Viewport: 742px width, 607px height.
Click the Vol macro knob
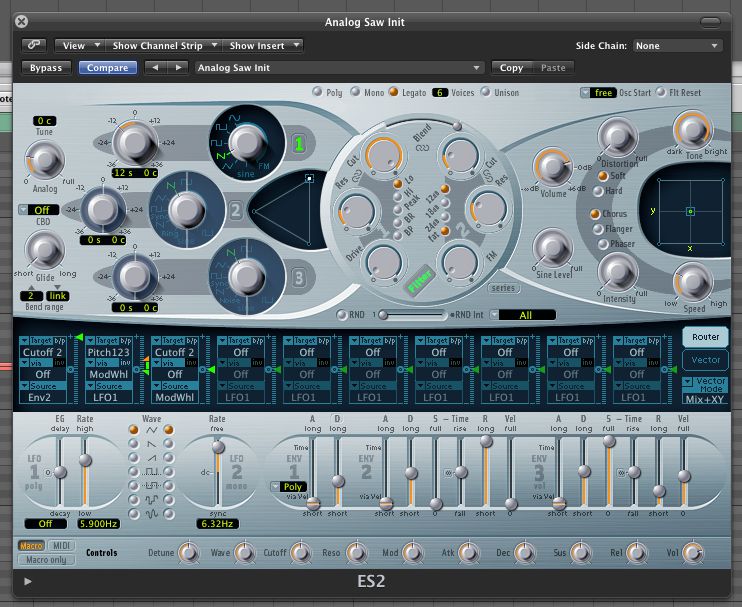(x=693, y=553)
